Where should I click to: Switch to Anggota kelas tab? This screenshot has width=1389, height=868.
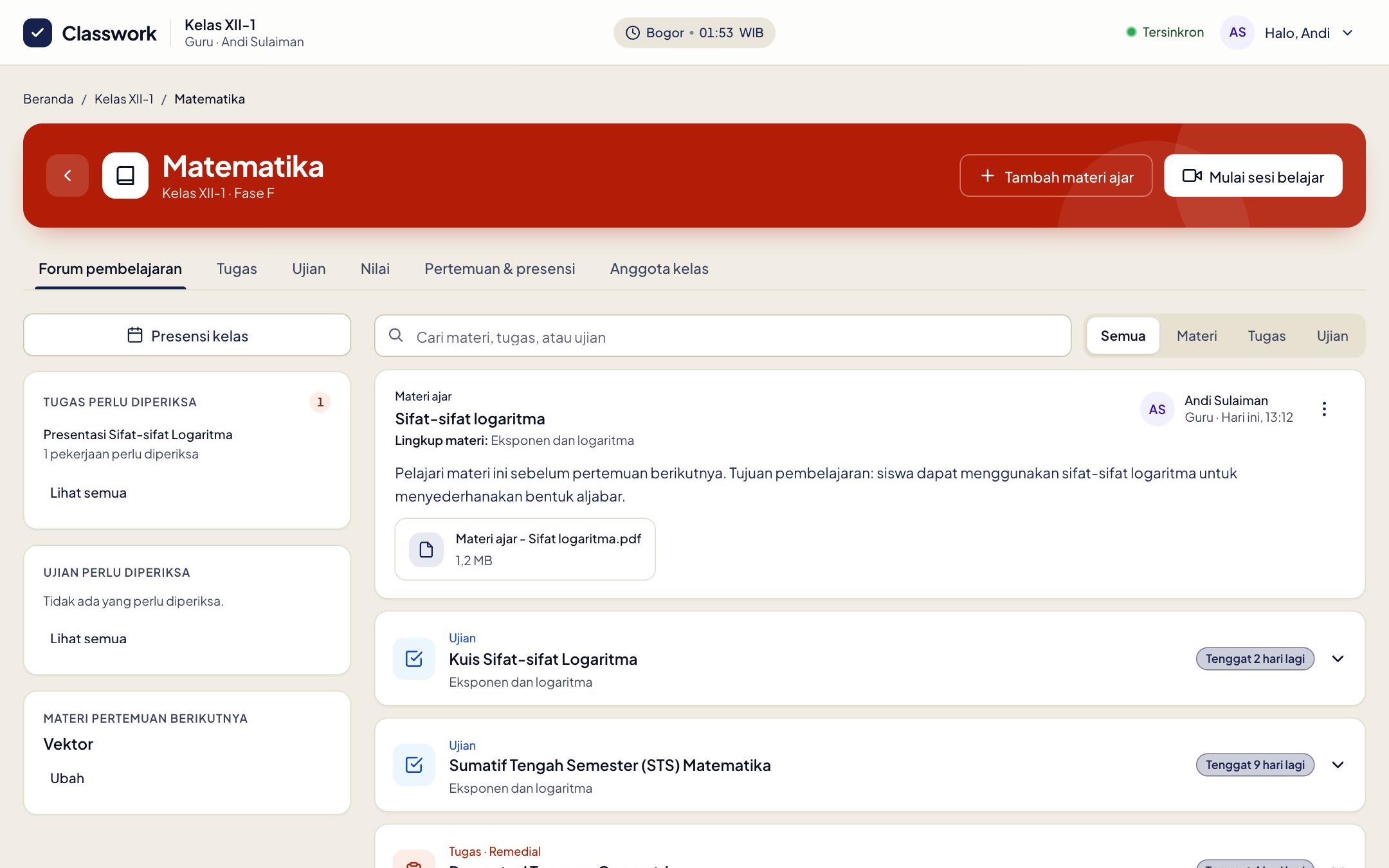(x=659, y=269)
